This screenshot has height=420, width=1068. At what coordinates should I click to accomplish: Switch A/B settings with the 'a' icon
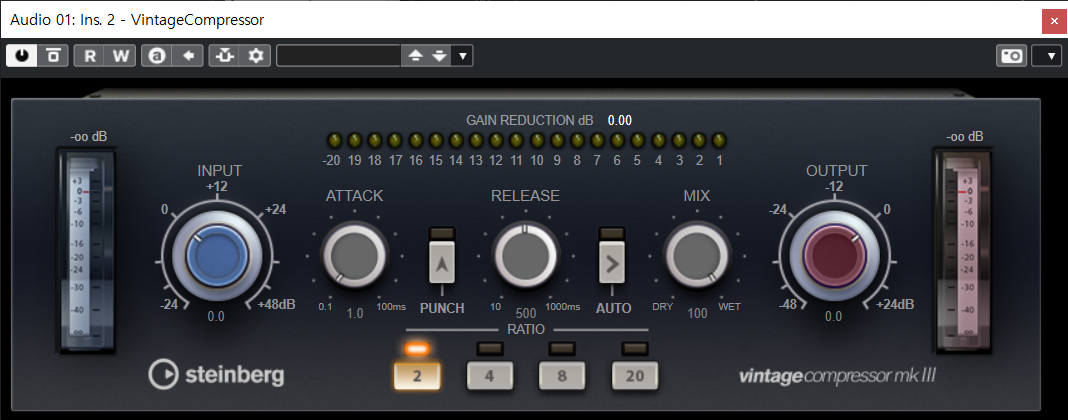pos(157,56)
